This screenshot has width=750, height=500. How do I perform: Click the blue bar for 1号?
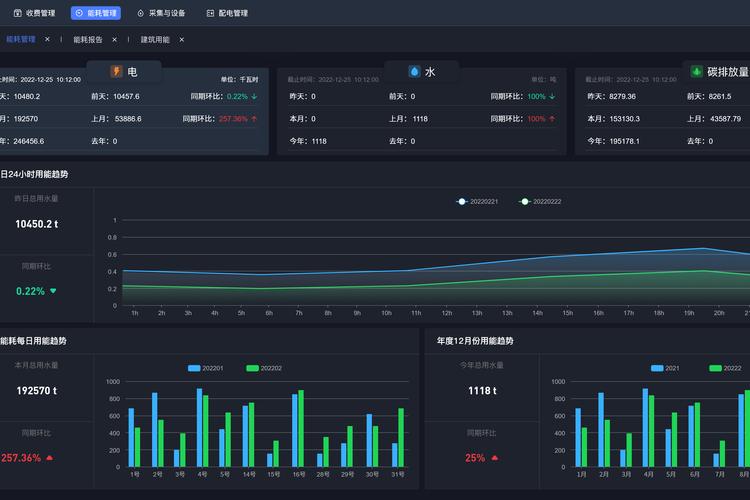[131, 437]
